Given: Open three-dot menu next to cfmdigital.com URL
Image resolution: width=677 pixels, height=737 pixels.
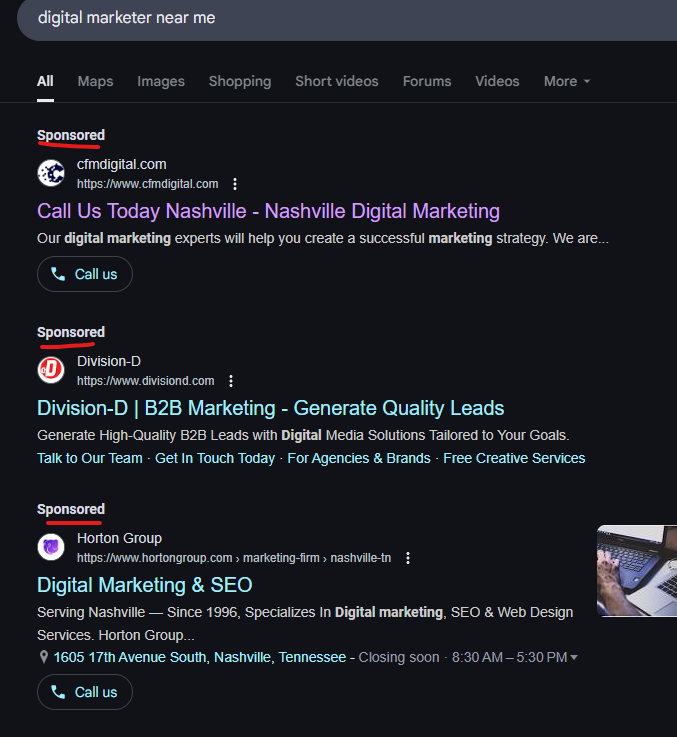Looking at the screenshot, I should pyautogui.click(x=235, y=184).
